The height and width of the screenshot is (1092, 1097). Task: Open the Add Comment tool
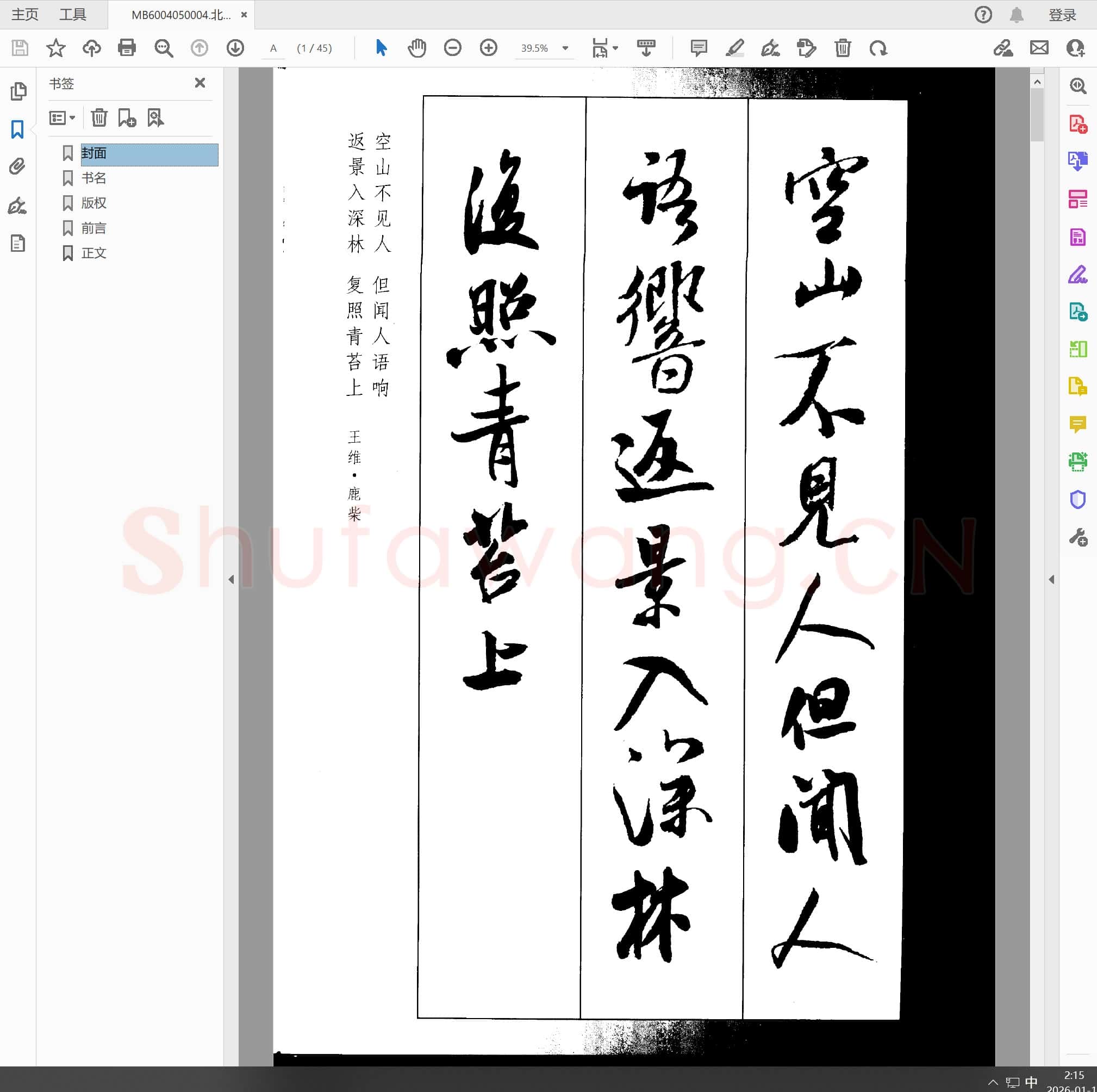pos(699,48)
